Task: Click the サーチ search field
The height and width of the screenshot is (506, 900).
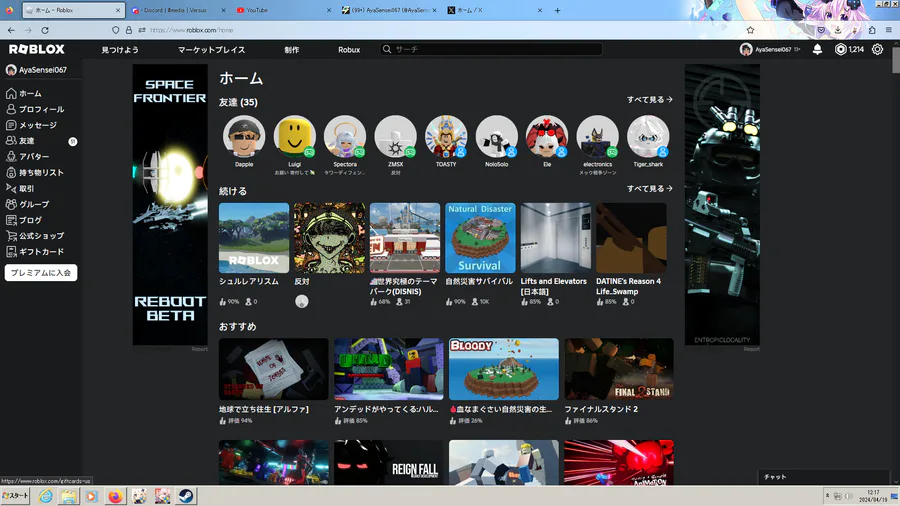Action: pyautogui.click(x=491, y=49)
